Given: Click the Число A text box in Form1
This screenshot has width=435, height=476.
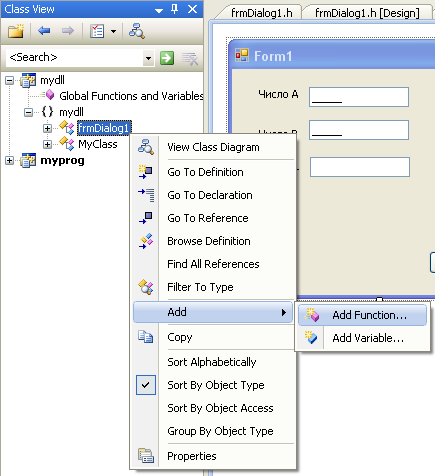Looking at the screenshot, I should (359, 97).
